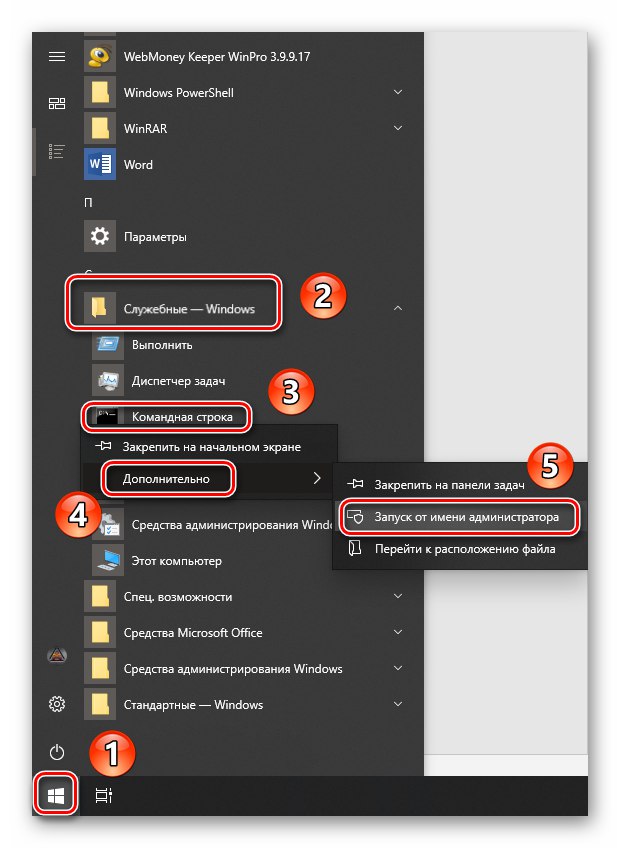Open Параметры gear icon in app list
620x848 pixels.
(x=100, y=236)
